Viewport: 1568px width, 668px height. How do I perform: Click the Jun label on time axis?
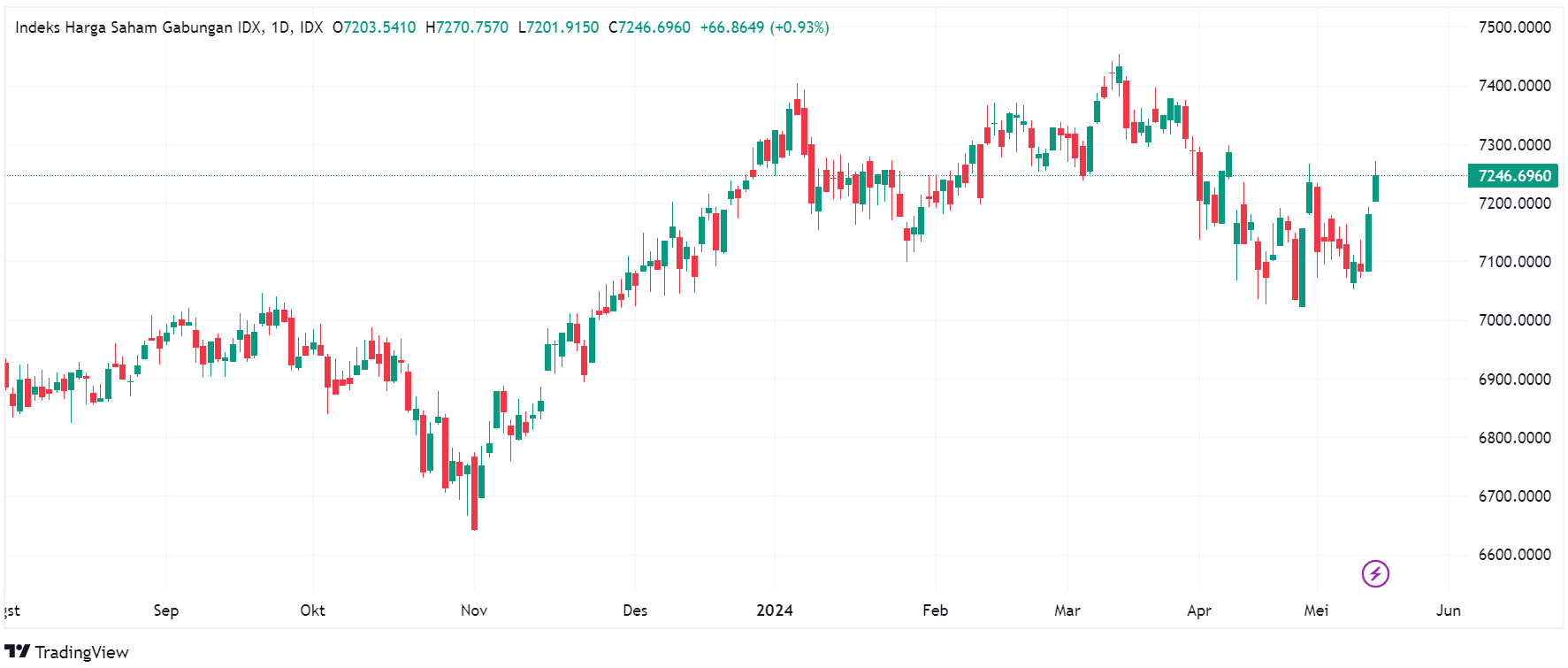(x=1448, y=610)
